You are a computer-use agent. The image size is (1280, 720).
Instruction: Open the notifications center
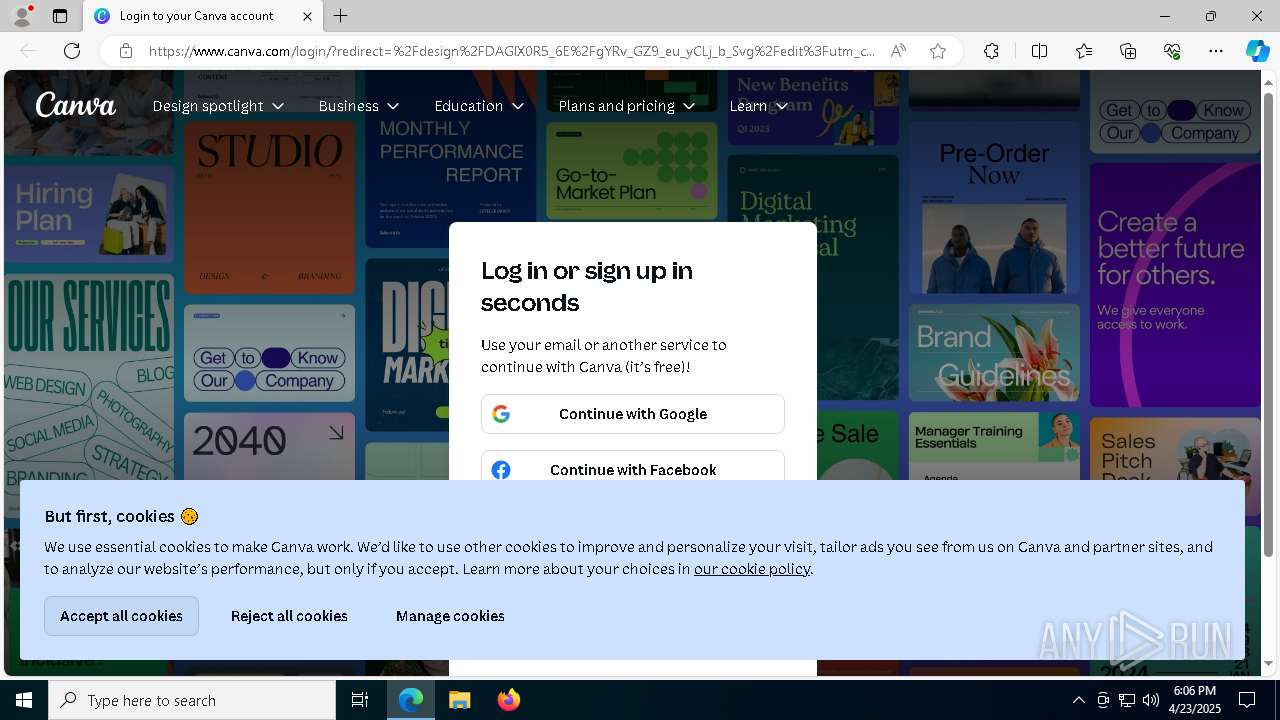pyautogui.click(x=1247, y=700)
